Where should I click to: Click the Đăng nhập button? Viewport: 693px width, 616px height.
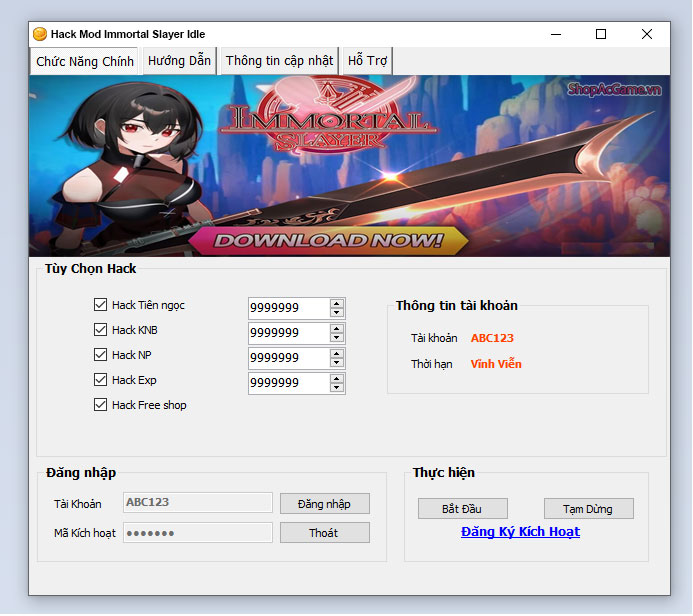point(324,504)
